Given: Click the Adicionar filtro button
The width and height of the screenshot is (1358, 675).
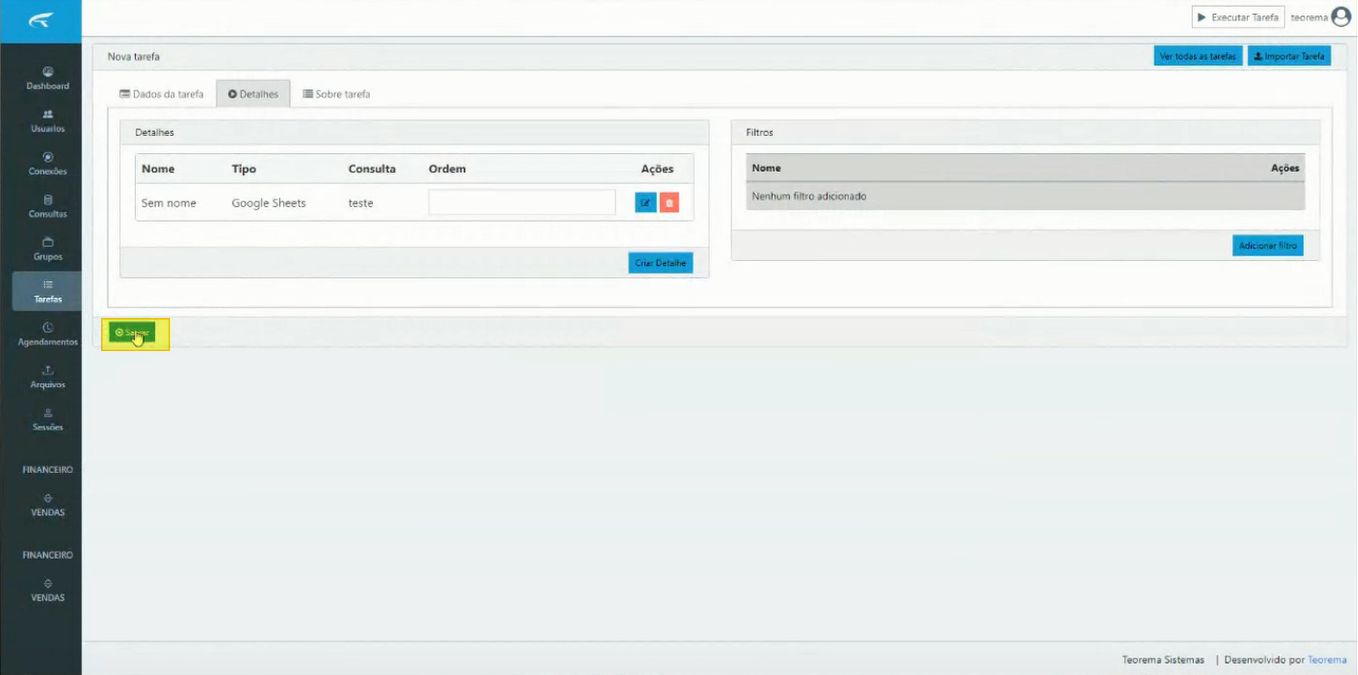Looking at the screenshot, I should 1268,245.
